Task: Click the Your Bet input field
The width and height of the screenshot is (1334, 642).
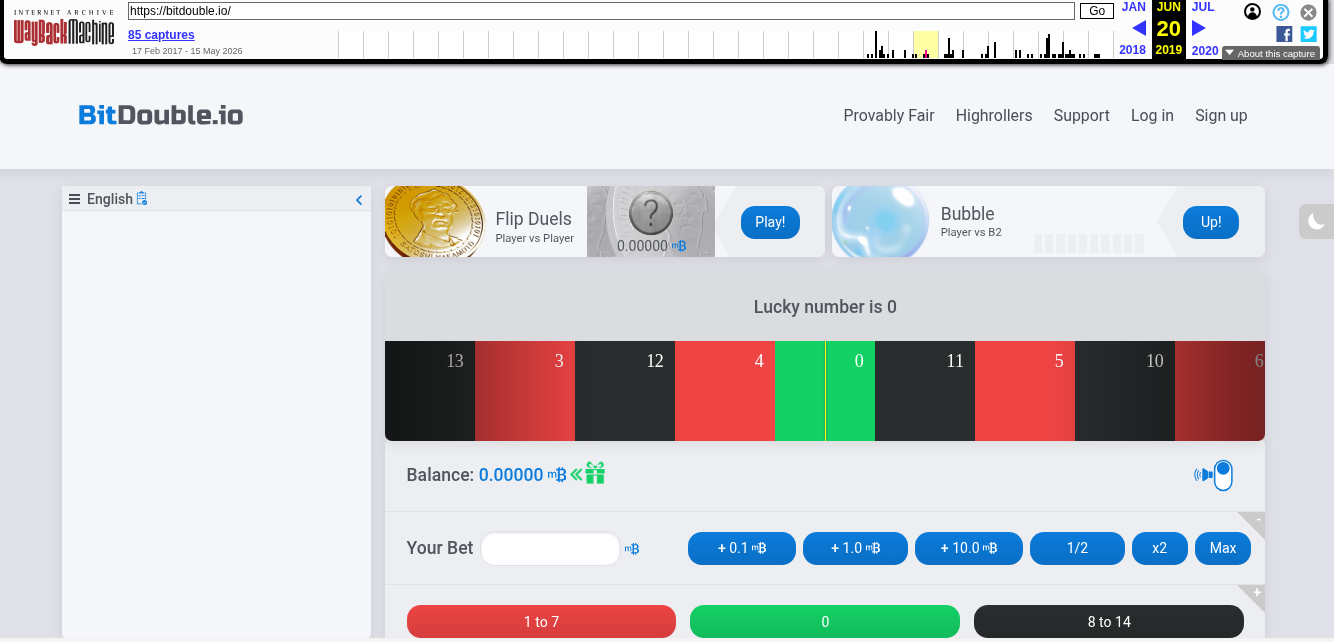Action: 551,549
